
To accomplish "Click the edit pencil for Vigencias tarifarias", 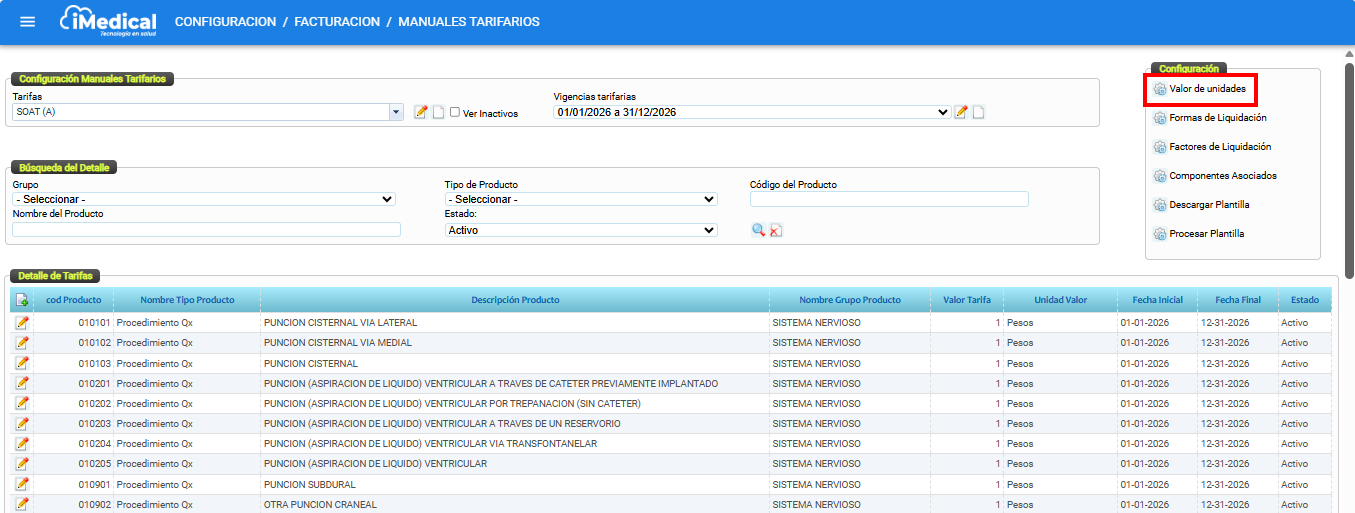I will pos(961,112).
